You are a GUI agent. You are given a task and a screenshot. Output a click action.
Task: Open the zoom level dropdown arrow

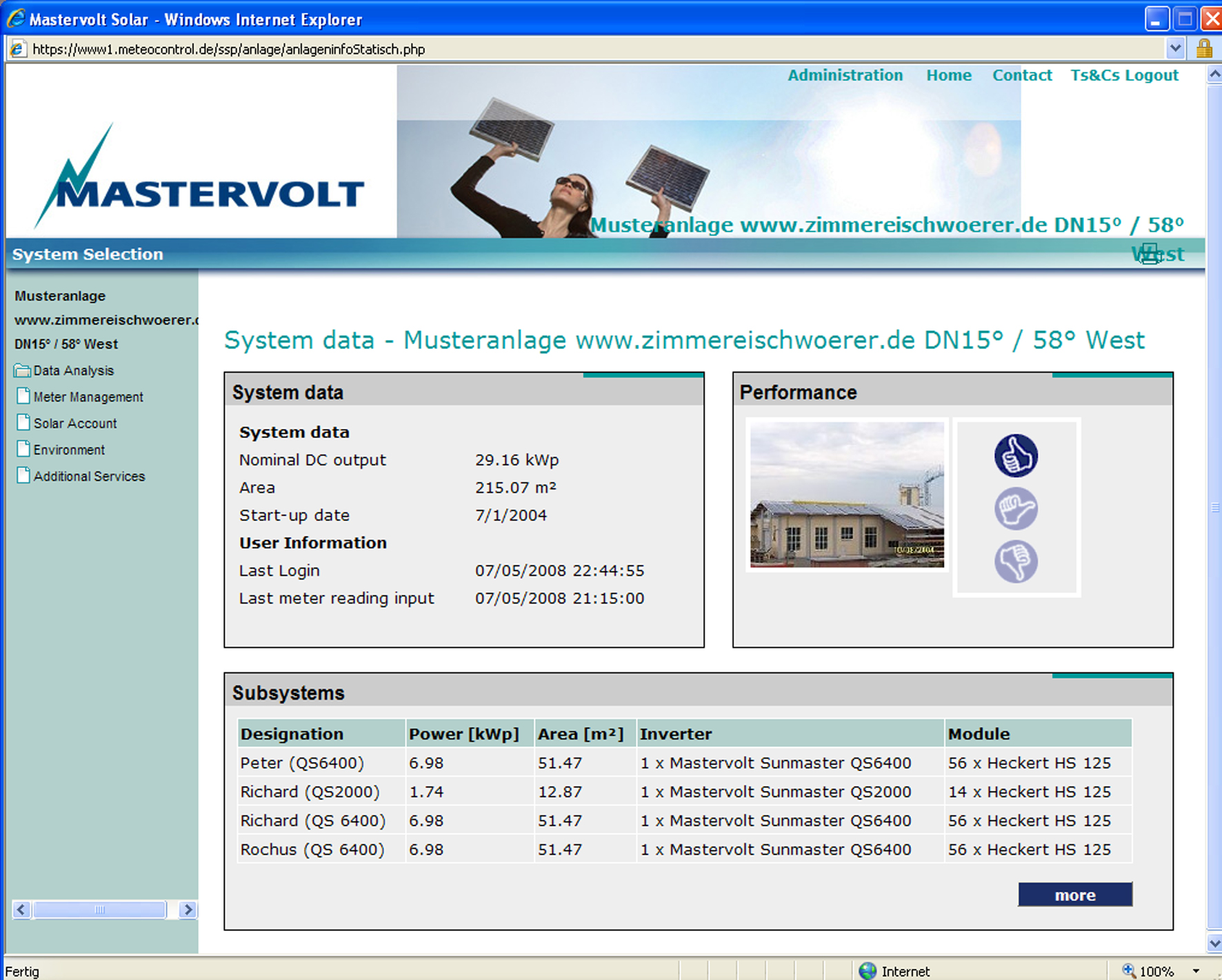tap(1196, 971)
